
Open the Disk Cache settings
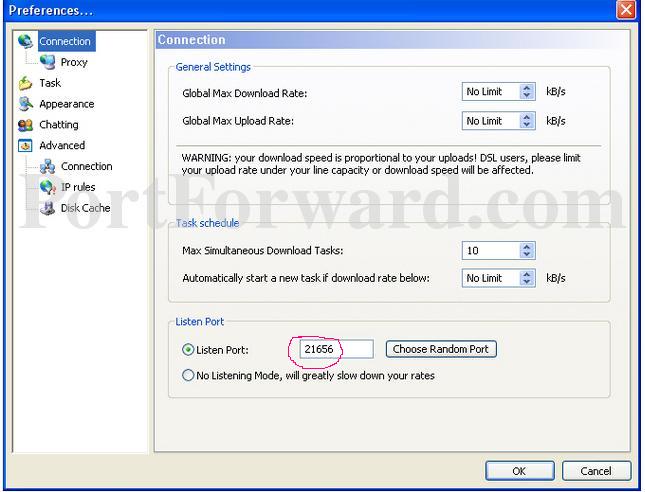point(86,208)
